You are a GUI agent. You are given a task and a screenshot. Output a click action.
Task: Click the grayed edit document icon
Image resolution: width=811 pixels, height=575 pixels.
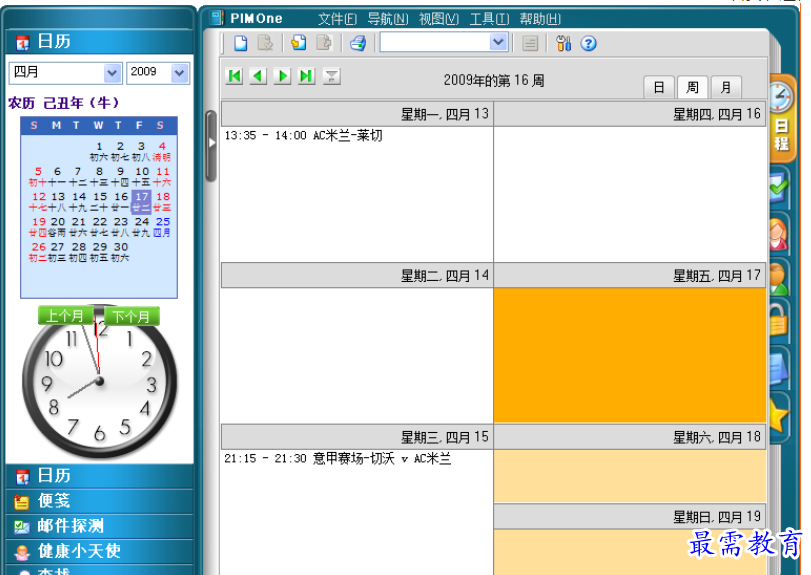click(265, 43)
